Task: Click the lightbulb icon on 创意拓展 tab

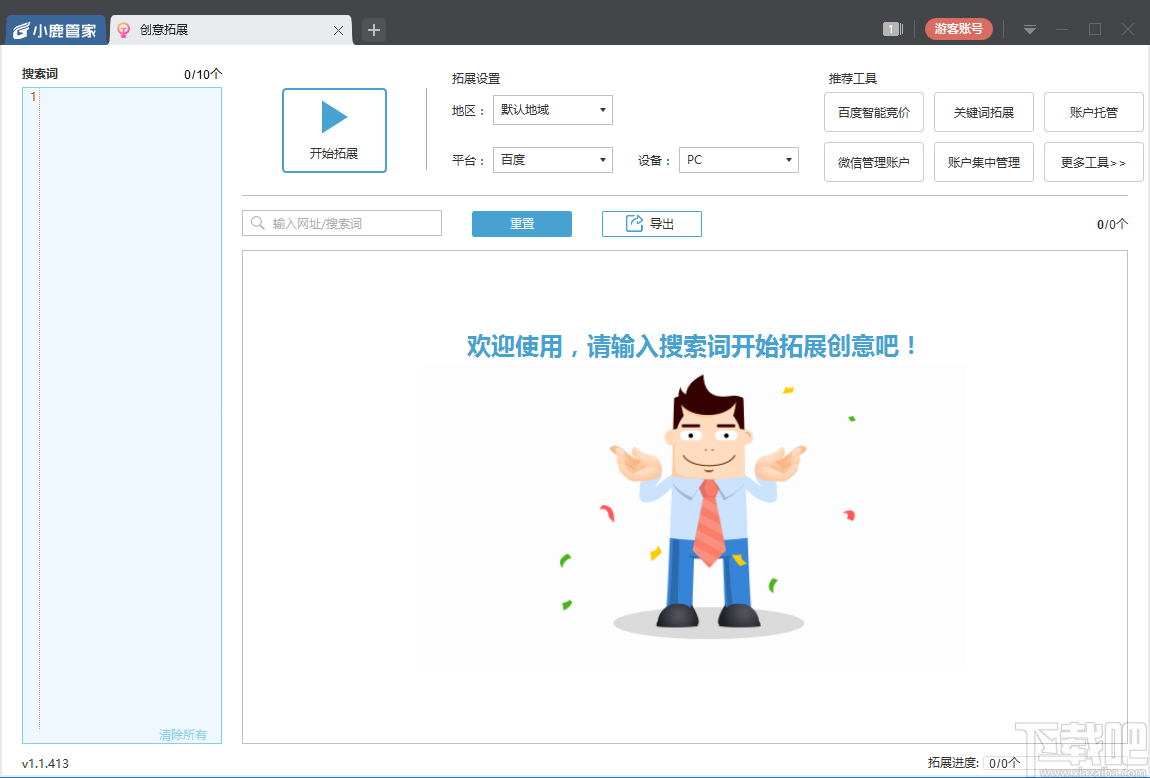Action: pos(122,30)
